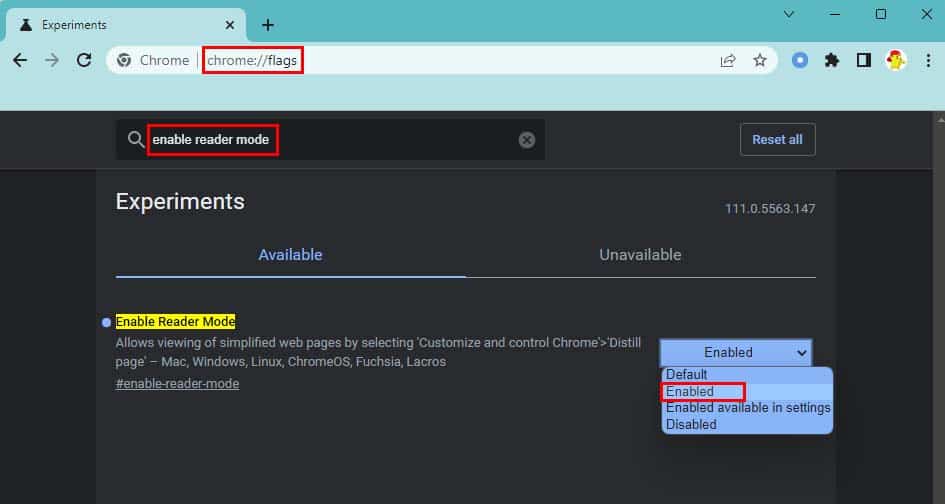Click the Enable Reader Mode title

point(175,322)
